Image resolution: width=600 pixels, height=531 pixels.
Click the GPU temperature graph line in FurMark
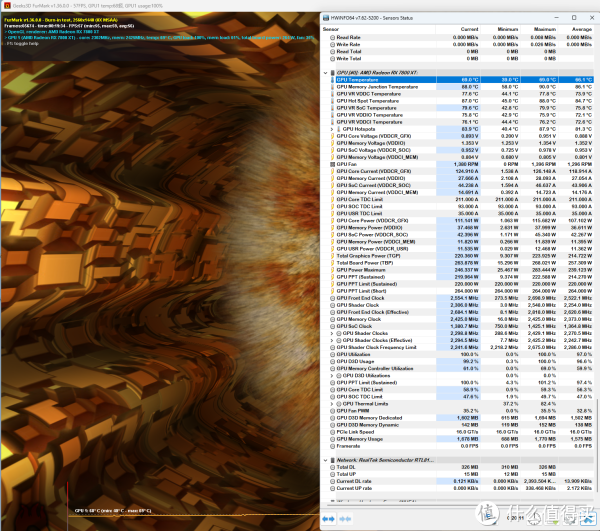(x=193, y=515)
